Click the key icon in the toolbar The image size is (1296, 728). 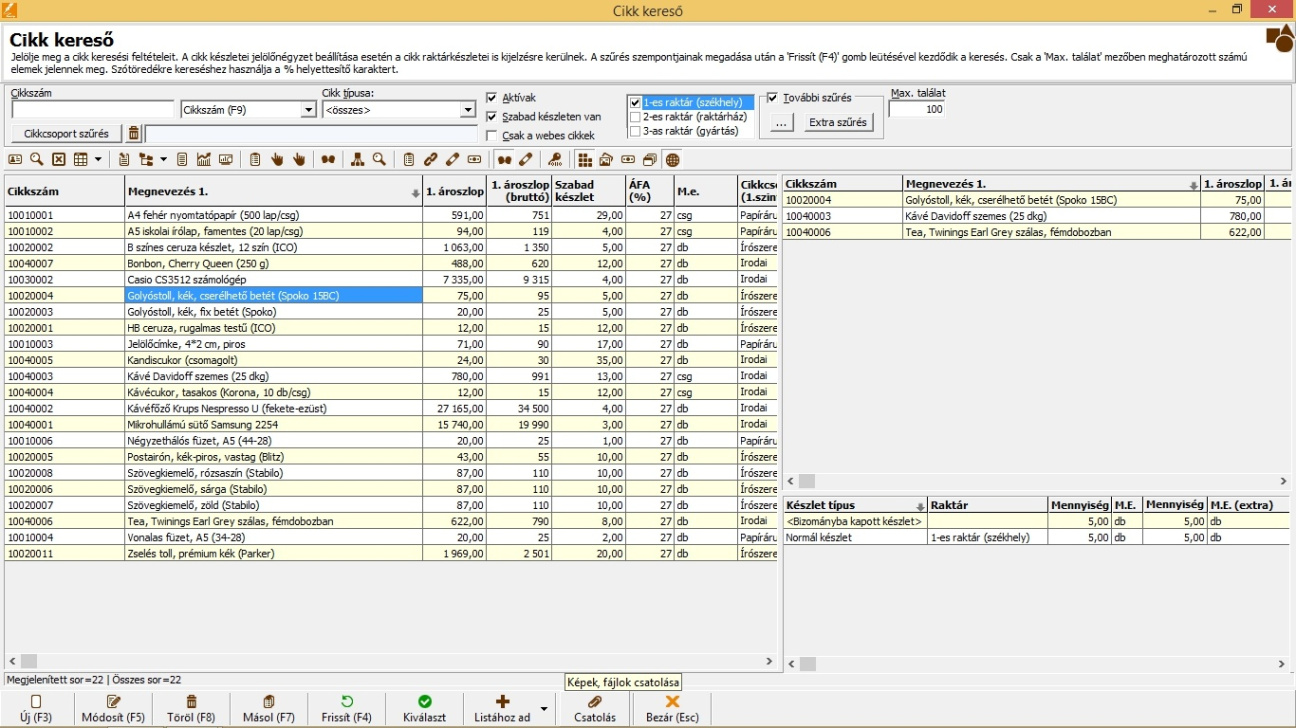tap(555, 160)
